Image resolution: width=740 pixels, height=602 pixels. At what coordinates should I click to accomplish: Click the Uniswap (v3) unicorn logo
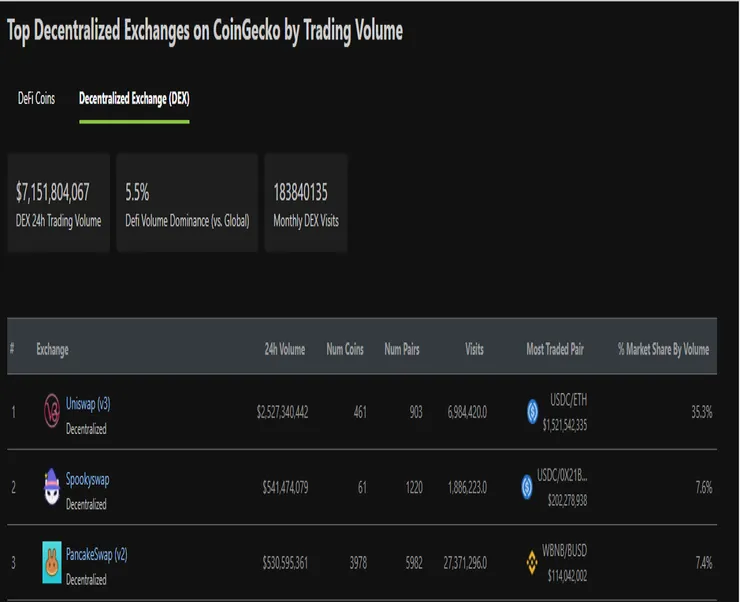[52, 411]
